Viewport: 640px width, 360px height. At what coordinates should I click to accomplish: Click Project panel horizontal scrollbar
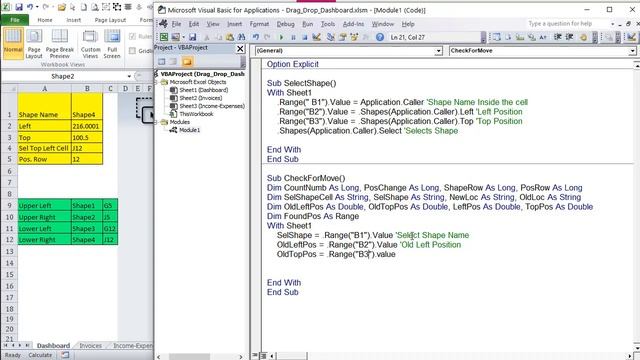pos(200,357)
